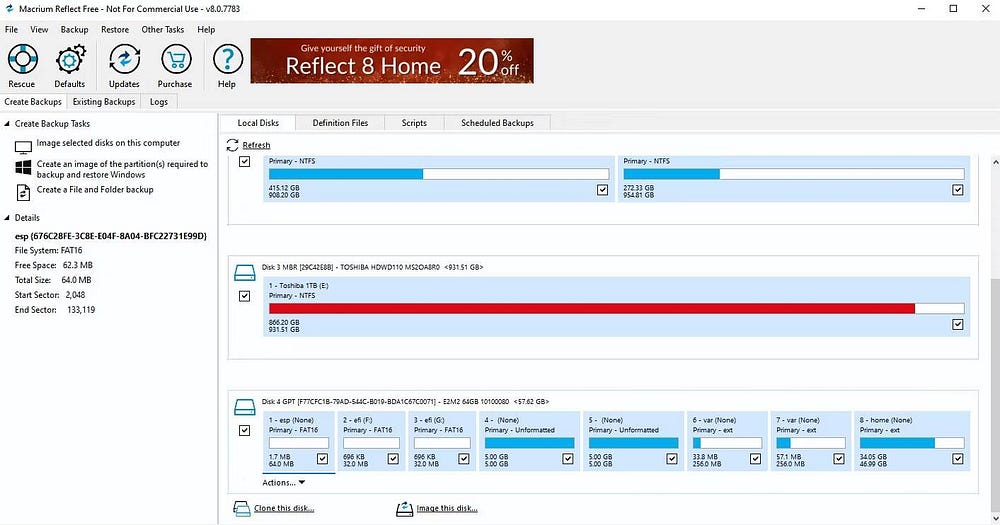Click the Disk 3 MBR TOSHIBA header text
The height and width of the screenshot is (525, 1000).
click(372, 267)
